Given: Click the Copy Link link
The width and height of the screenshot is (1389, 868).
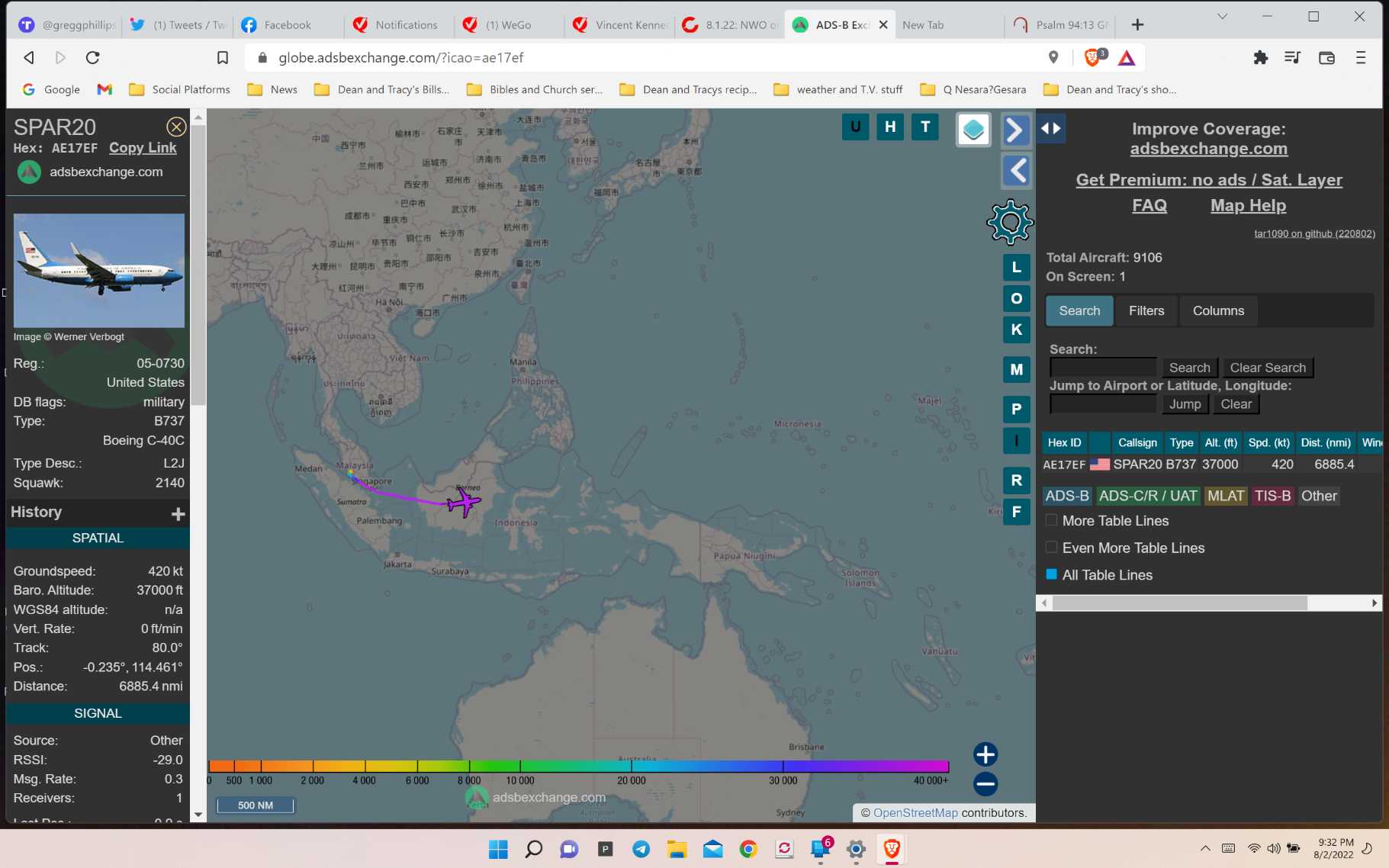Looking at the screenshot, I should point(143,148).
